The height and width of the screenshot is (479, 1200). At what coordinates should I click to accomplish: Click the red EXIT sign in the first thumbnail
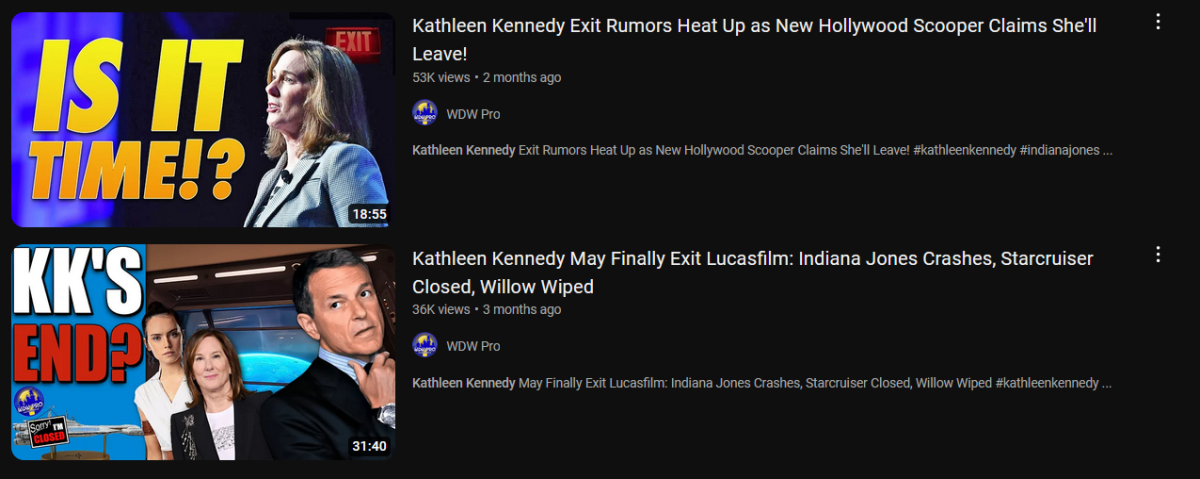point(353,43)
